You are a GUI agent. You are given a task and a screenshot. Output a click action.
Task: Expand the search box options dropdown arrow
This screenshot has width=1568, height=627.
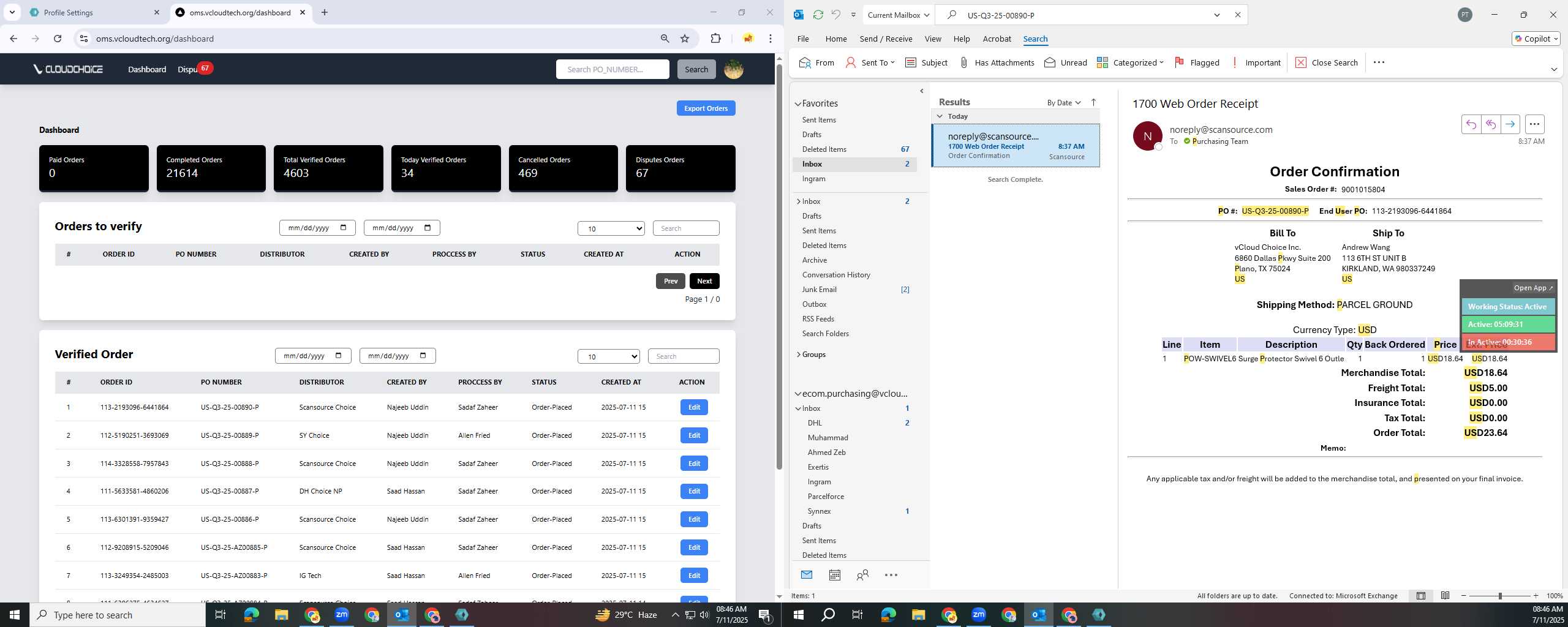[1217, 15]
